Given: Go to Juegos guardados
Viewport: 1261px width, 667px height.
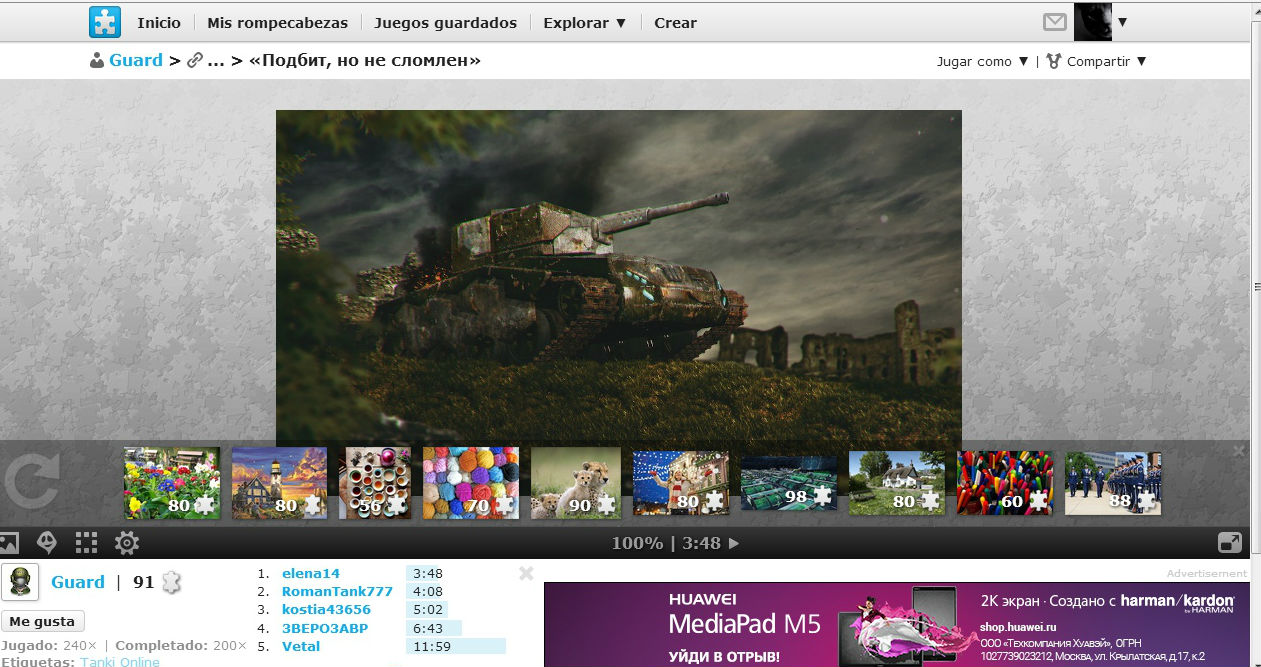Looking at the screenshot, I should (x=446, y=22).
